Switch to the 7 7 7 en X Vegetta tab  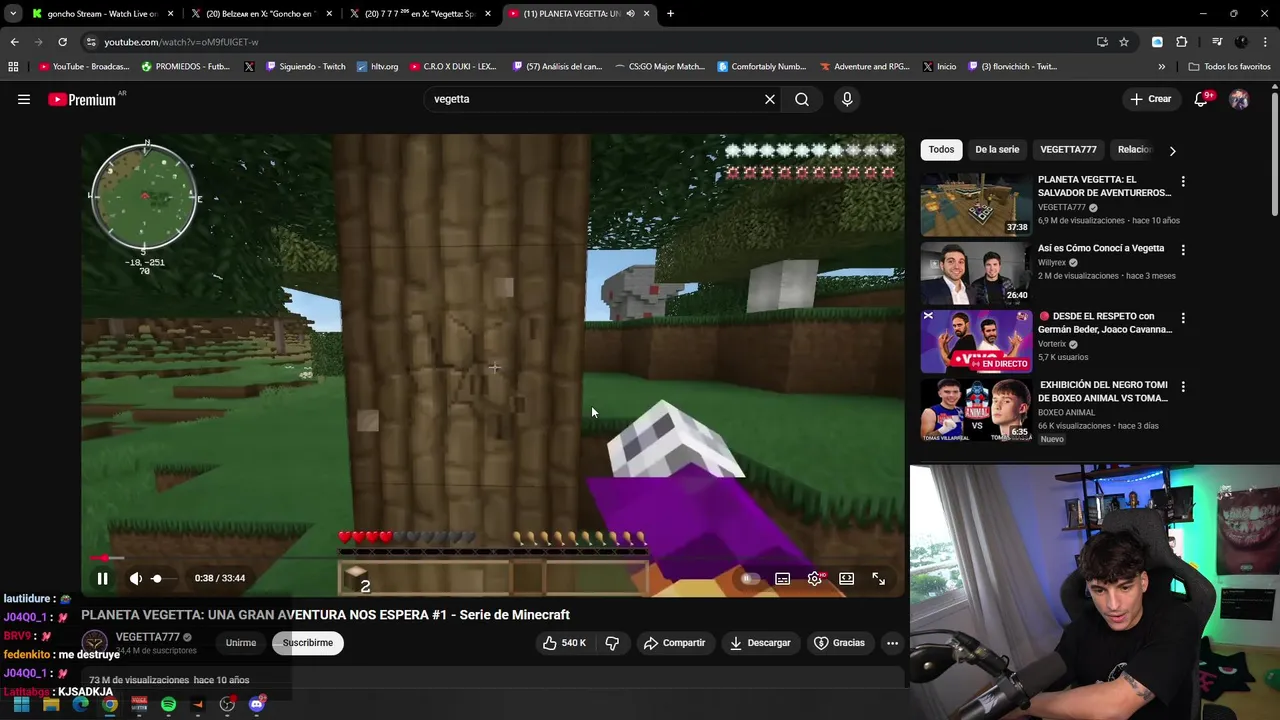[421, 14]
